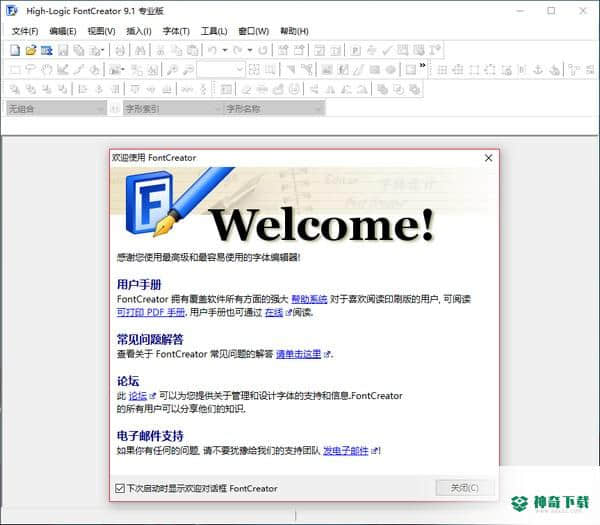Viewport: 600px width, 525px height.
Task: Click the Cut scissors icon
Action: [x=160, y=50]
